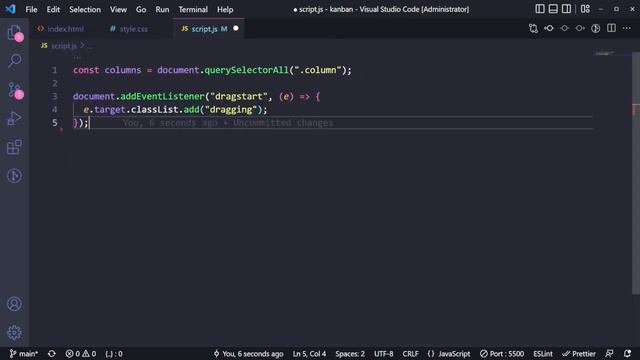Open the Customize Layout icon
Viewport: 640px width, 360px height.
585,9
